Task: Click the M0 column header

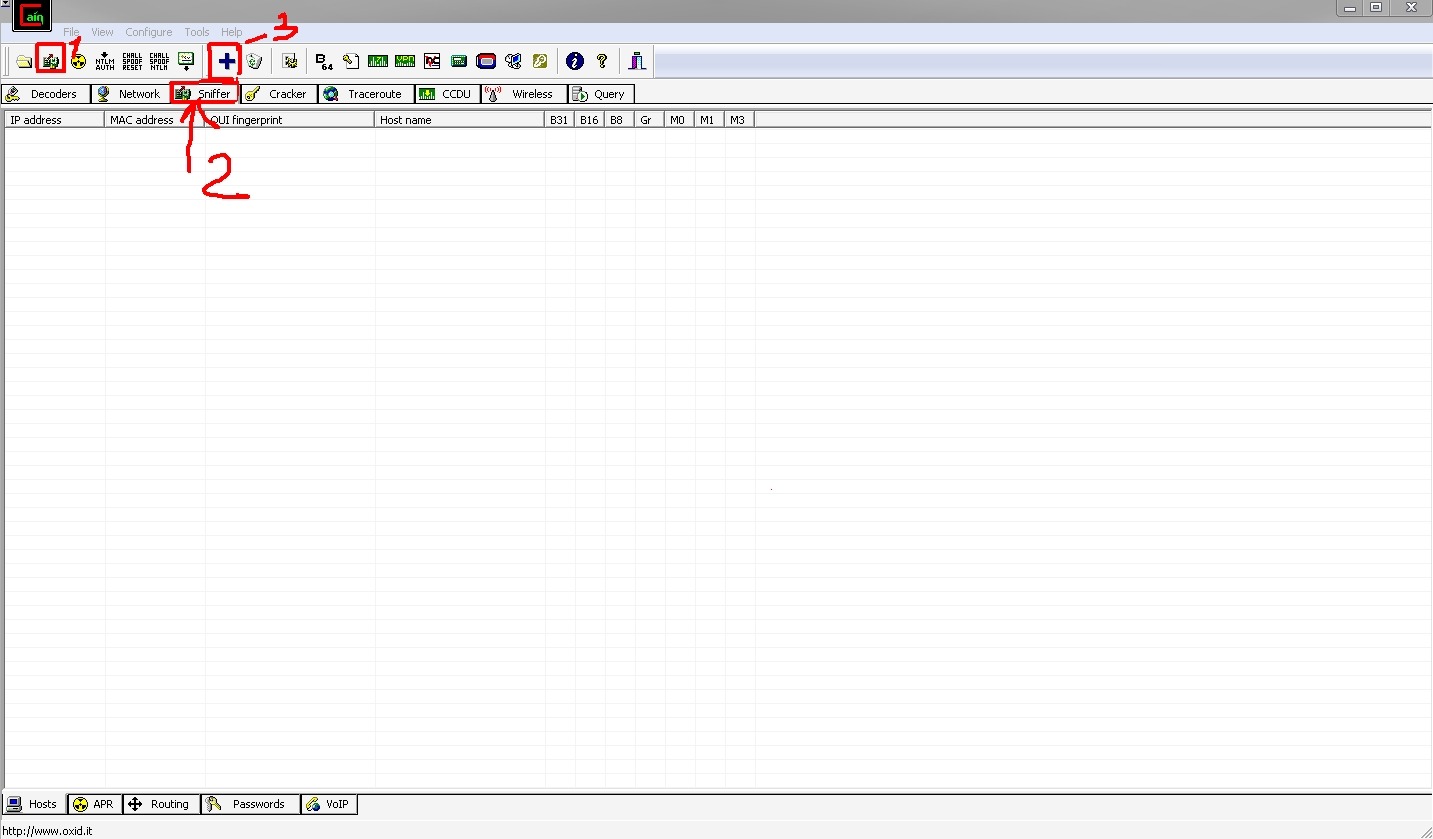Action: tap(680, 120)
